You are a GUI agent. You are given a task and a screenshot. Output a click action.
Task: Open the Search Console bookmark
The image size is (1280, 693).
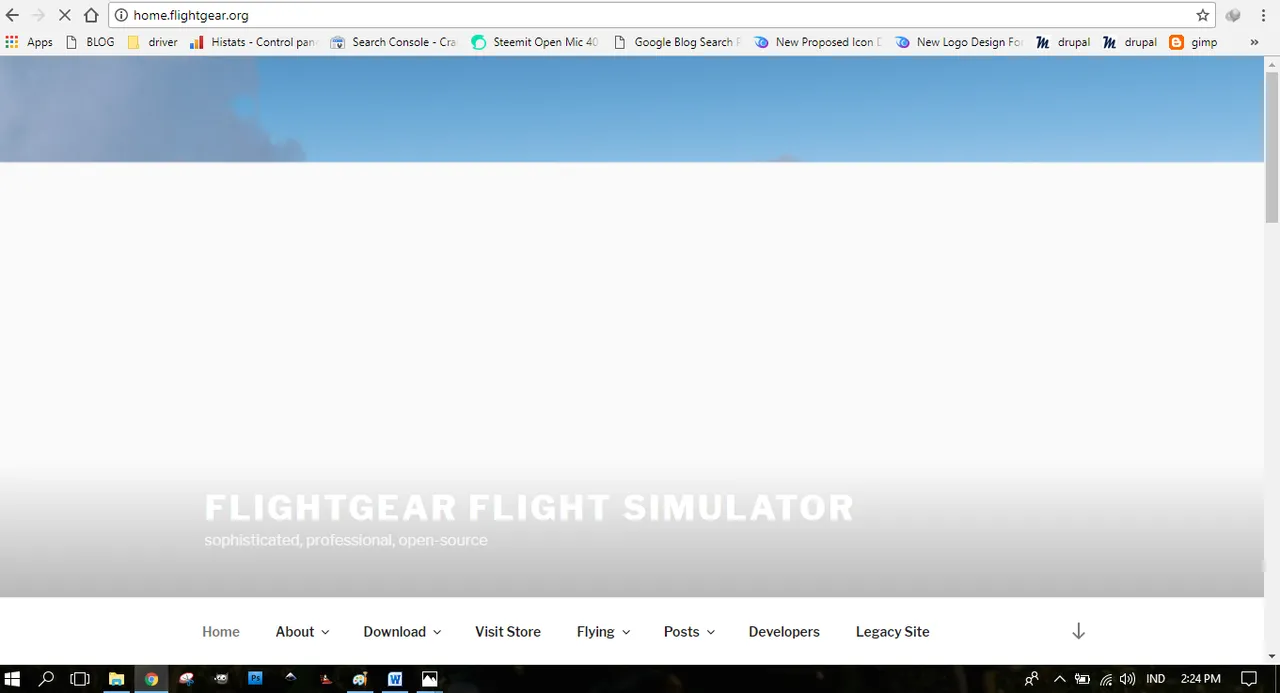[394, 42]
